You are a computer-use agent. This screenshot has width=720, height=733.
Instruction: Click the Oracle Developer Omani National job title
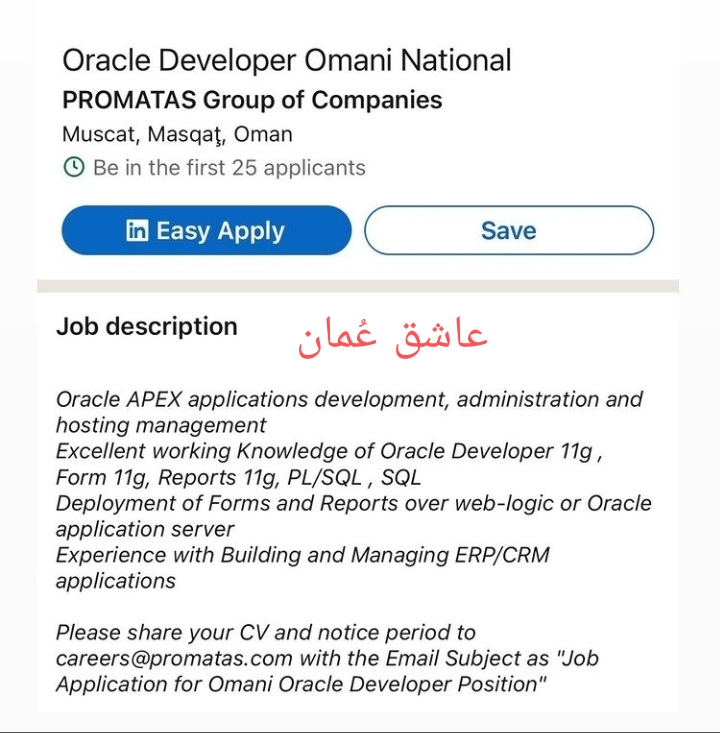(x=287, y=60)
